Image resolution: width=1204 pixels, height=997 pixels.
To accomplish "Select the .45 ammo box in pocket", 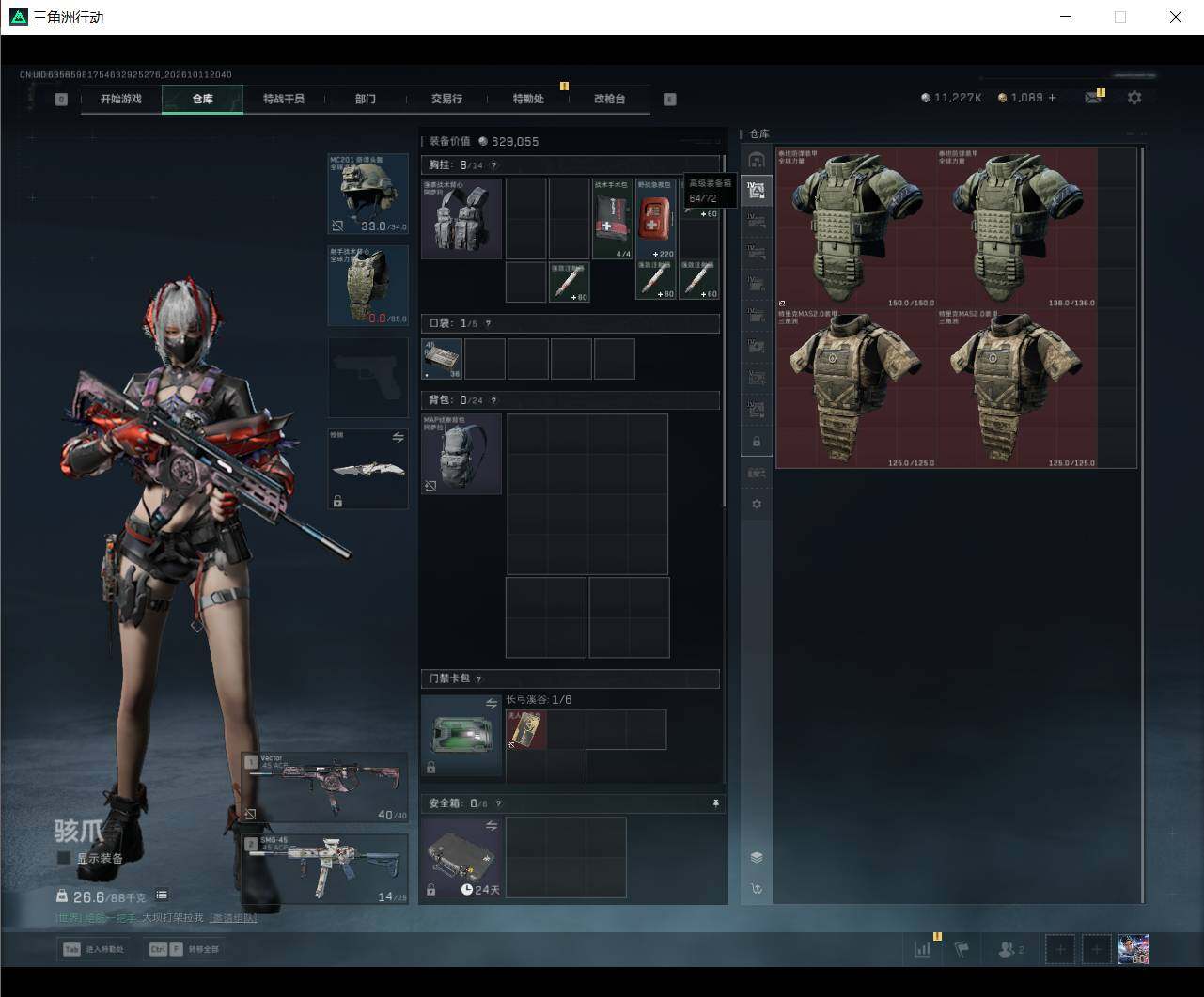I will click(442, 359).
